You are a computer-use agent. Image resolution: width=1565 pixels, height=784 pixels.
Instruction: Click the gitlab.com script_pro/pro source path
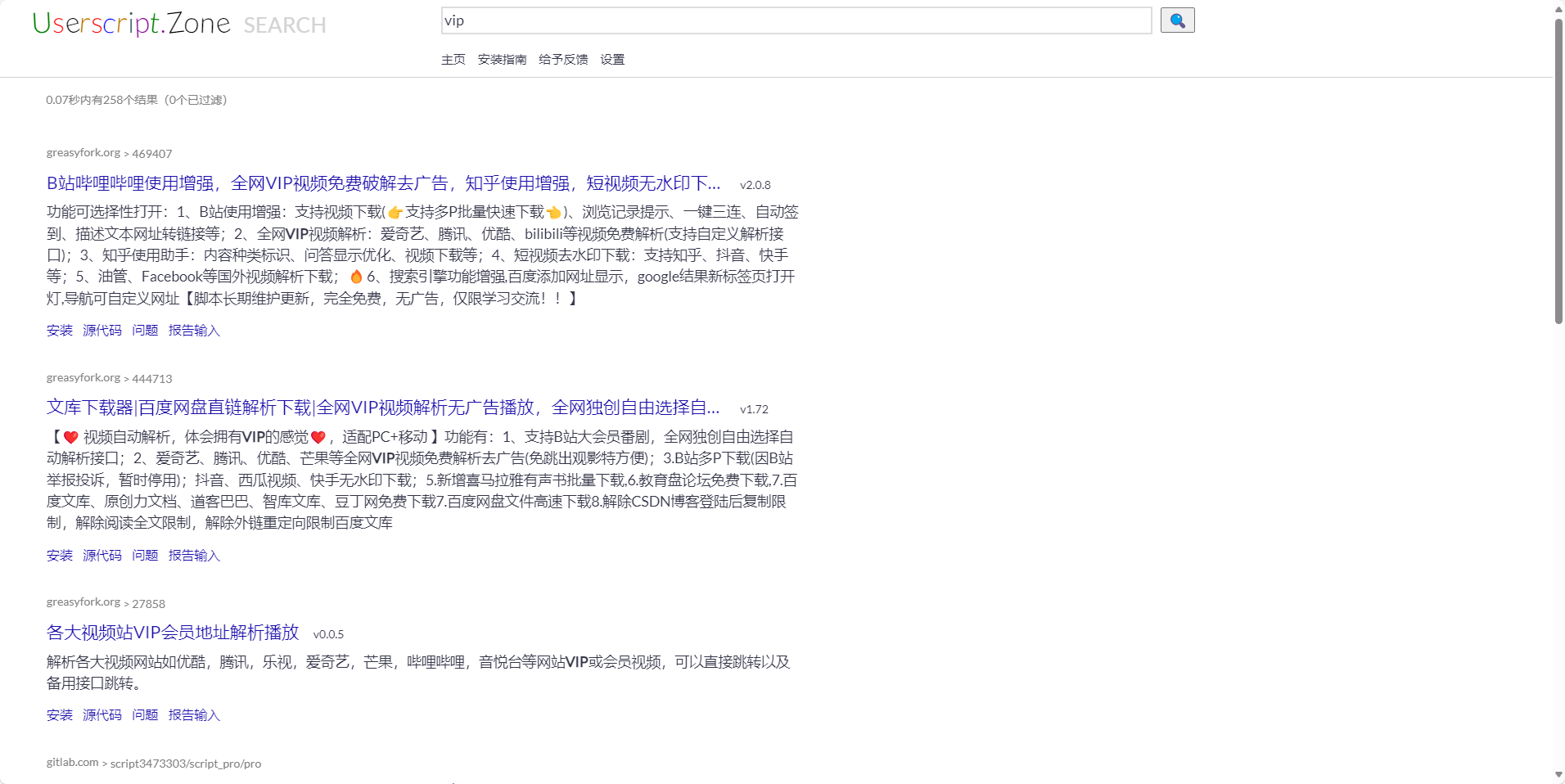(x=154, y=764)
